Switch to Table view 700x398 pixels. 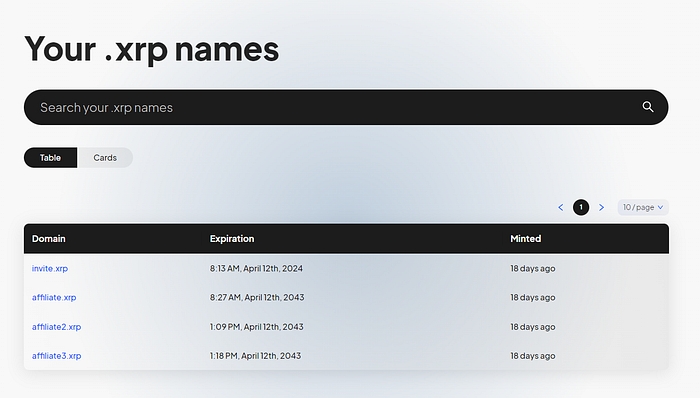coord(50,158)
